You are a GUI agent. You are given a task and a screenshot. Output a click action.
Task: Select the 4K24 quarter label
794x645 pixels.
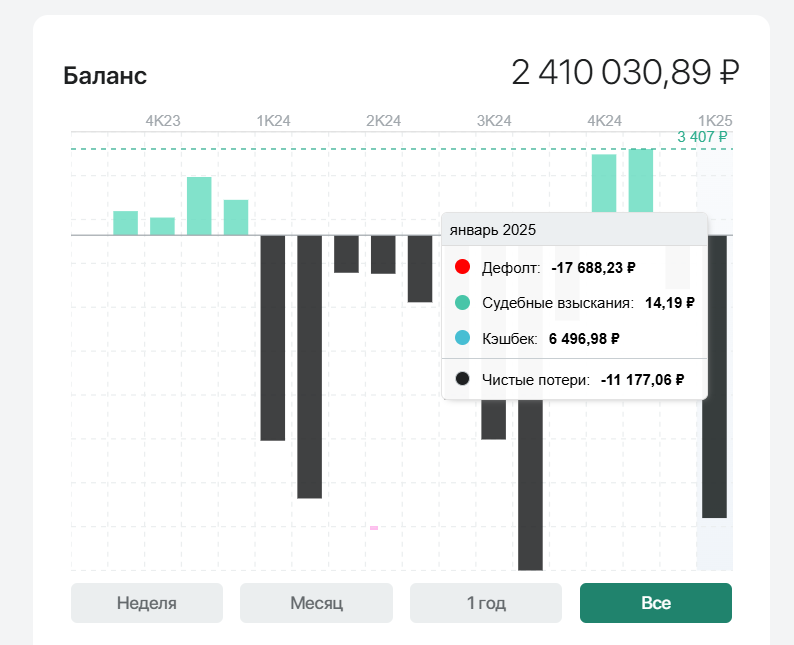pyautogui.click(x=603, y=120)
